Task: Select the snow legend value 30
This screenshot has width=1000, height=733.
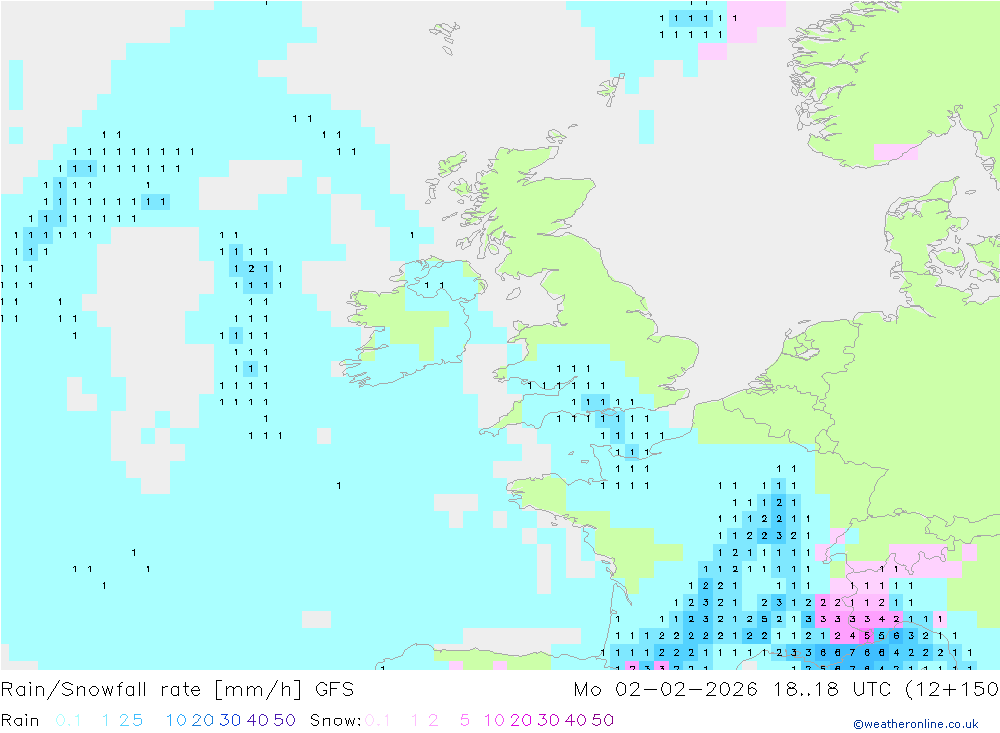Action: (x=548, y=720)
